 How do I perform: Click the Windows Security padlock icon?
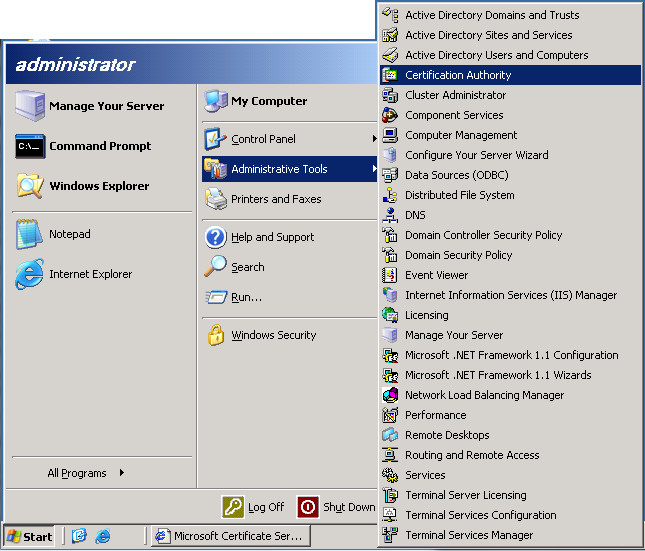point(216,335)
